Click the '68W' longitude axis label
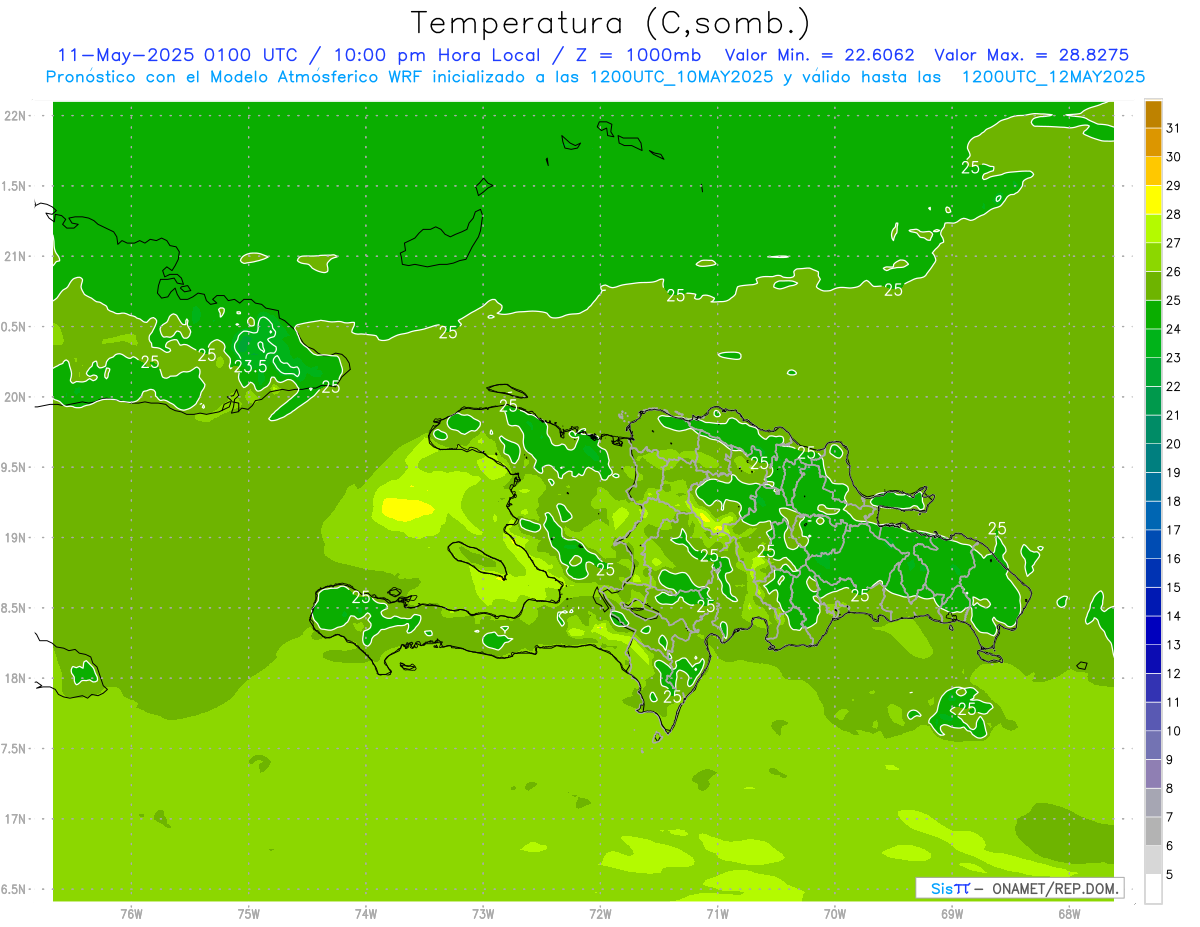The image size is (1200, 927). coord(1068,914)
